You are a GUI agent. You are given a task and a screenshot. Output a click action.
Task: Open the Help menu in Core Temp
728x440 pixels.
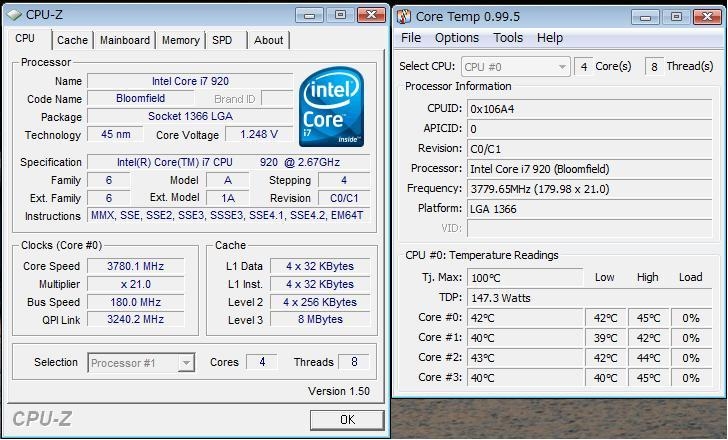(550, 38)
